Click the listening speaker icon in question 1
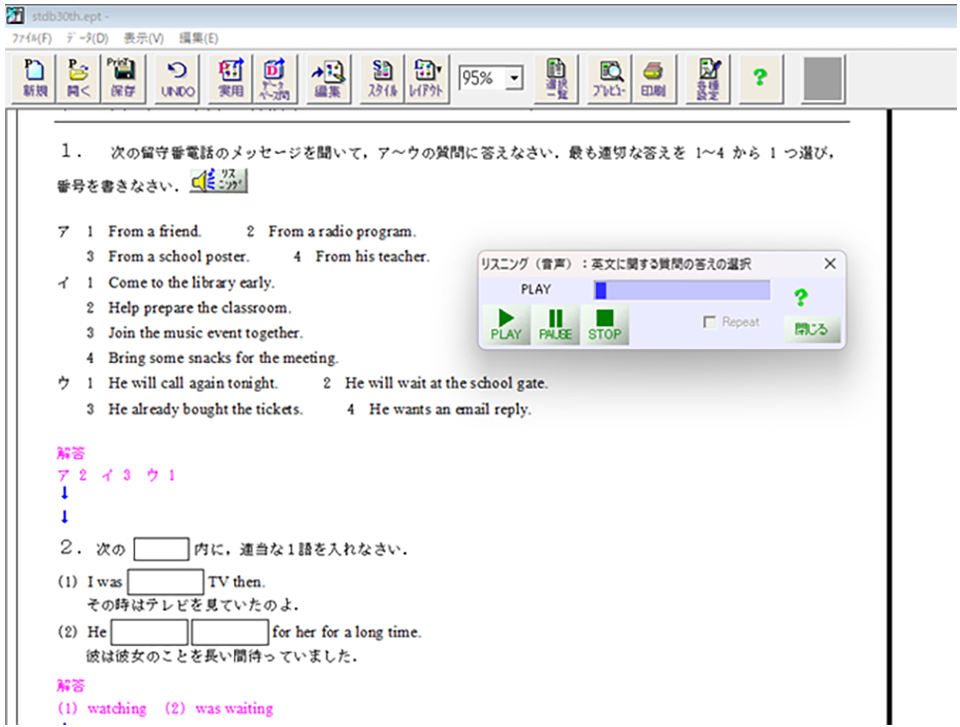This screenshot has width=960, height=727. (219, 181)
